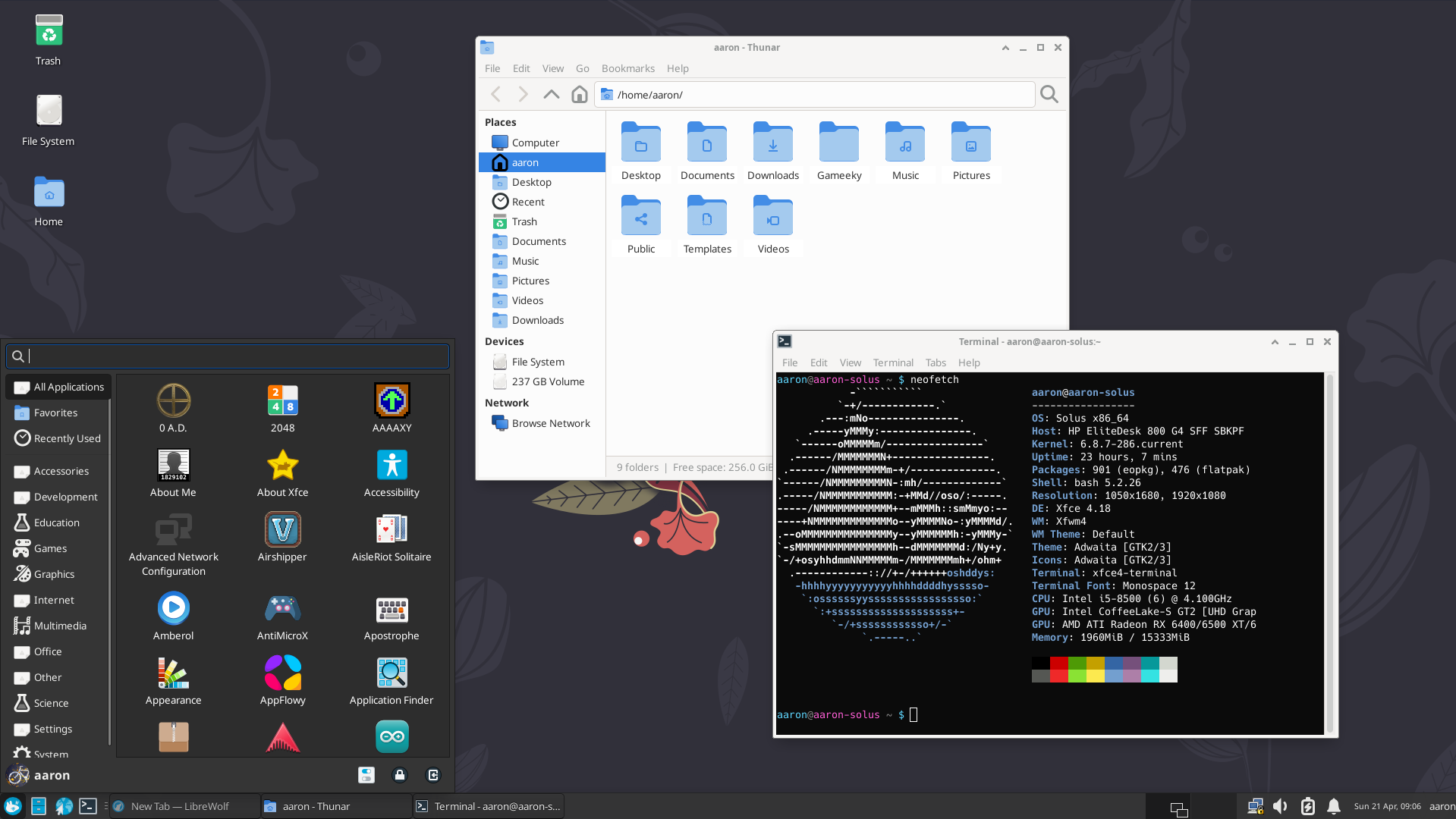
Task: Select 237 GB Volume device
Action: pyautogui.click(x=542, y=381)
